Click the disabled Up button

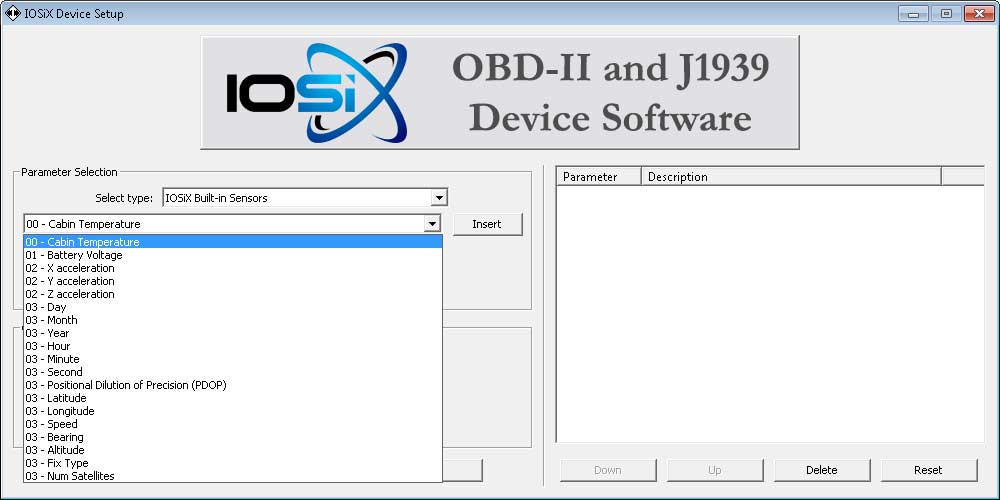(715, 470)
